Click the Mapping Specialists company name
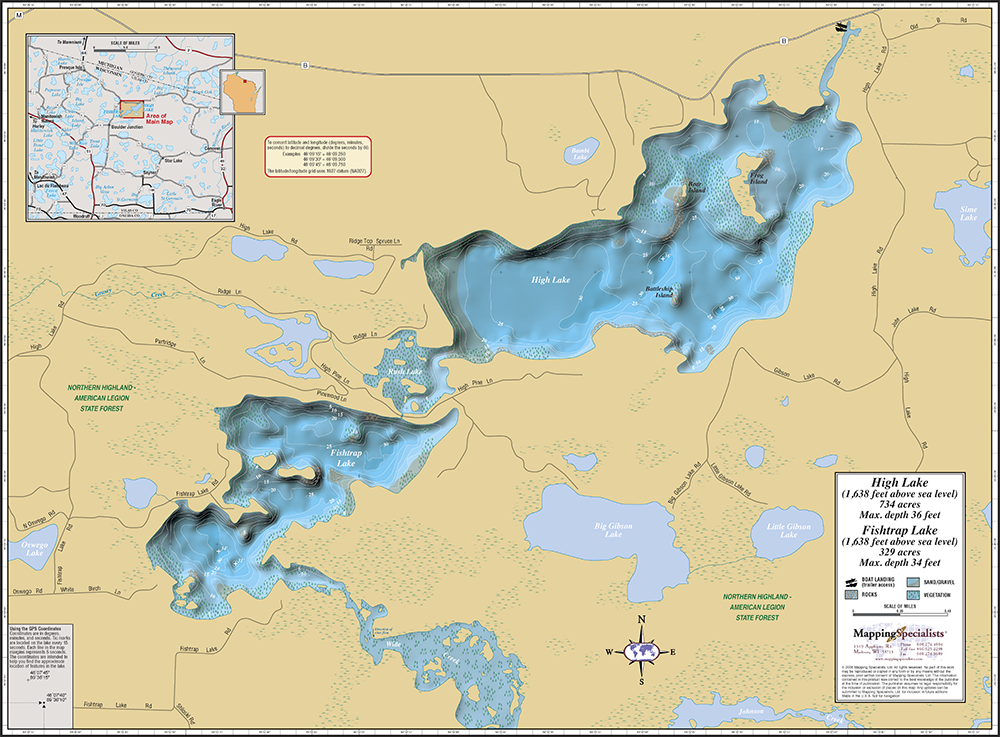This screenshot has height=737, width=1000. pos(900,634)
